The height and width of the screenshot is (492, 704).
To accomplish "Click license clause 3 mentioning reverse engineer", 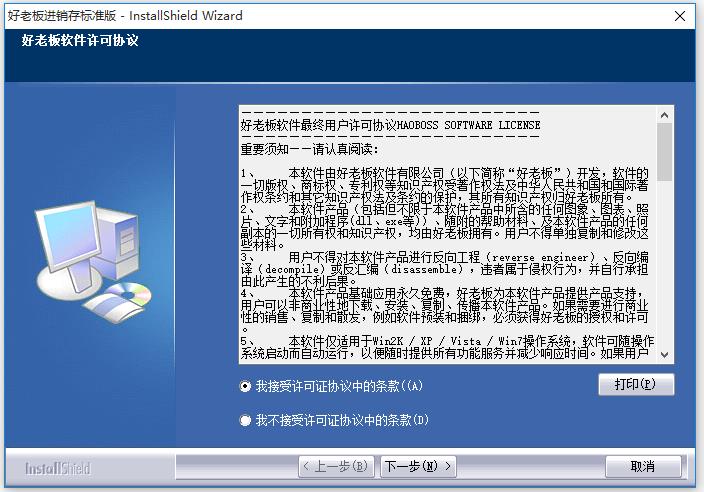I will [444, 269].
